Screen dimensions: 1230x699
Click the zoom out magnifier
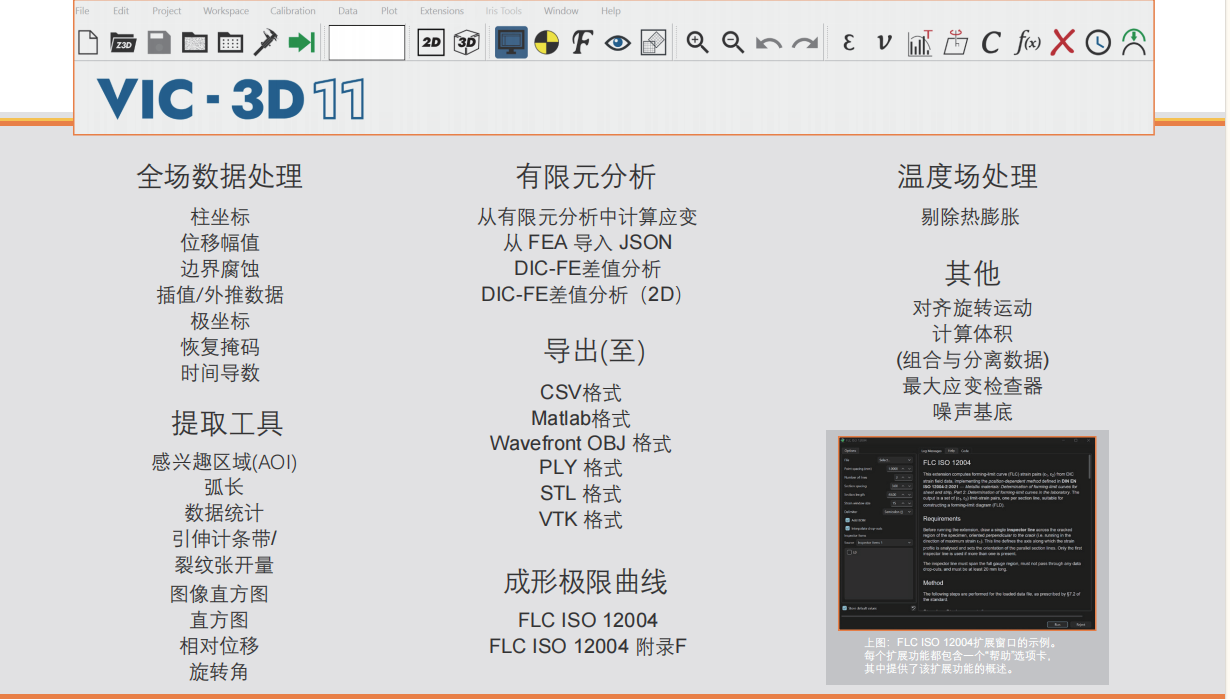(x=733, y=43)
